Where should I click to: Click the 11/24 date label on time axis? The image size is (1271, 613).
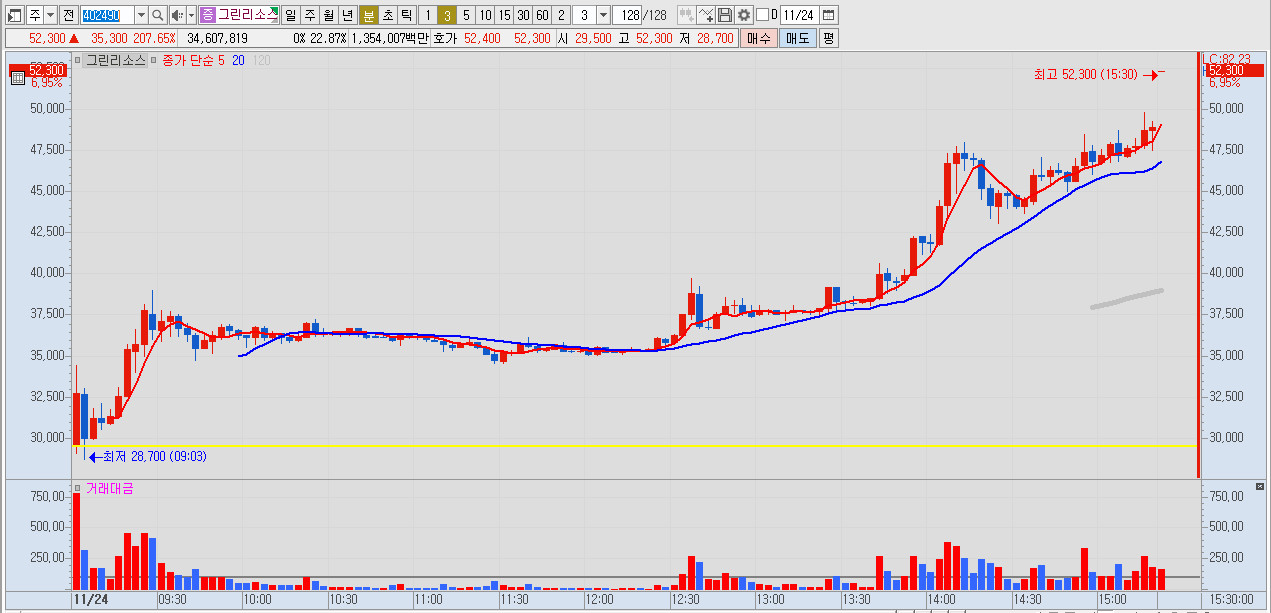tap(90, 600)
